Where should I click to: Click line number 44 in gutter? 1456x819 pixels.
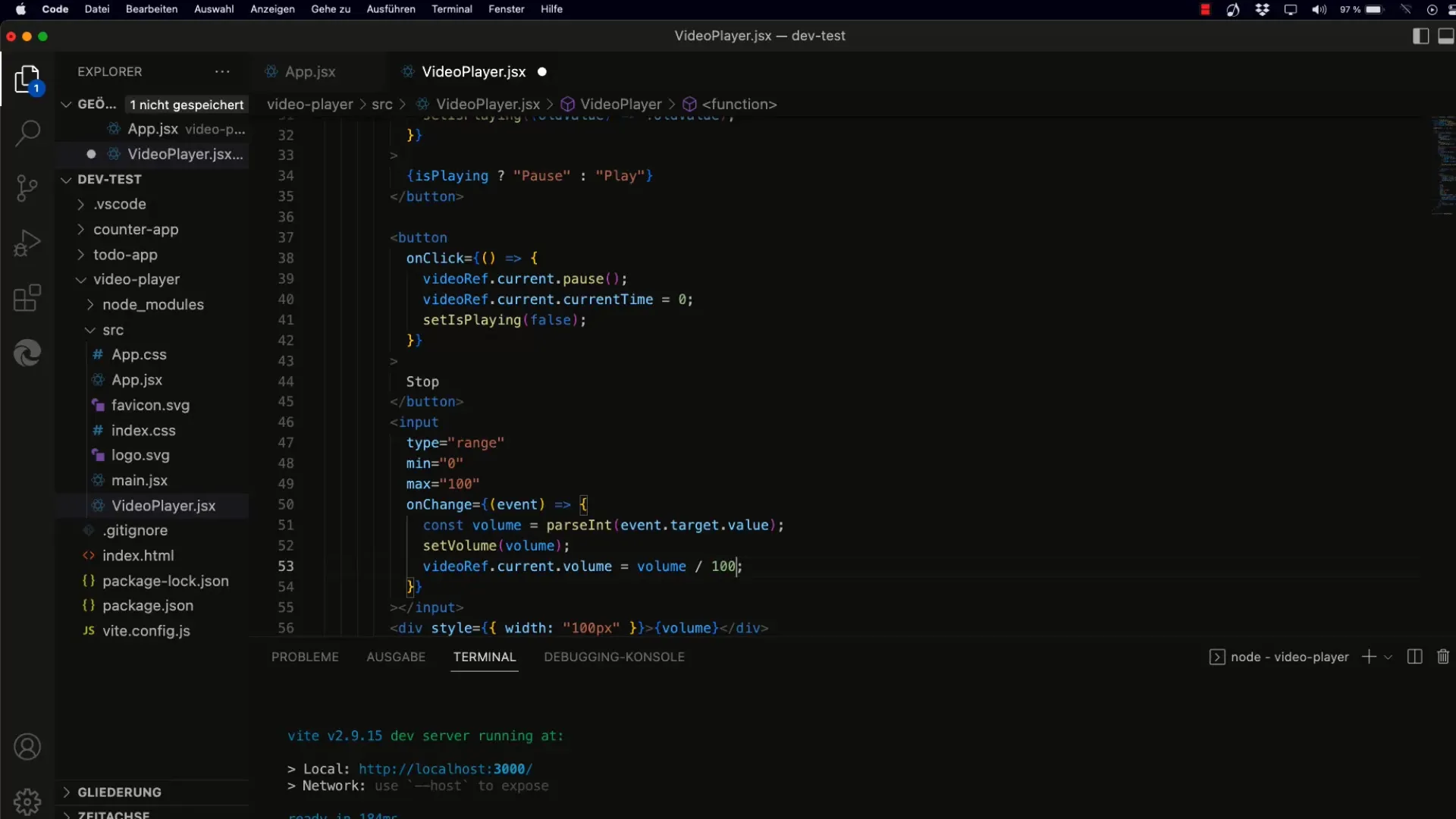[x=285, y=381]
